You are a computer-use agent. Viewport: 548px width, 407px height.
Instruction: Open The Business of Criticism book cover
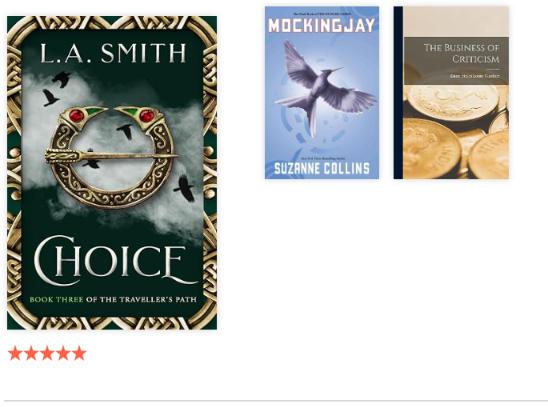451,93
